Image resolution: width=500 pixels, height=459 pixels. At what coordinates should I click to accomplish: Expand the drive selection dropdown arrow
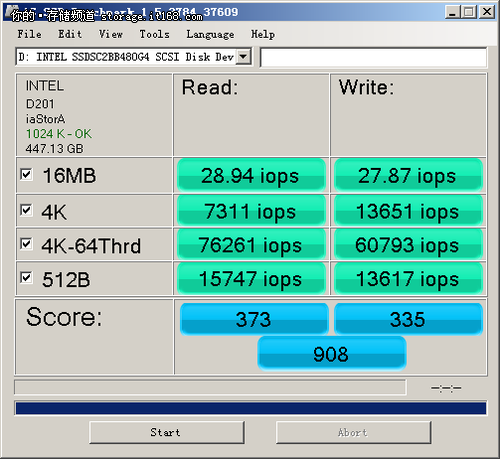click(x=244, y=57)
